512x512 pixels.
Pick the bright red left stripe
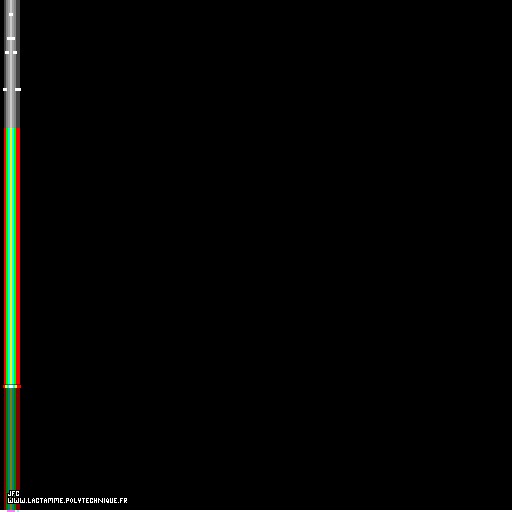click(5, 257)
